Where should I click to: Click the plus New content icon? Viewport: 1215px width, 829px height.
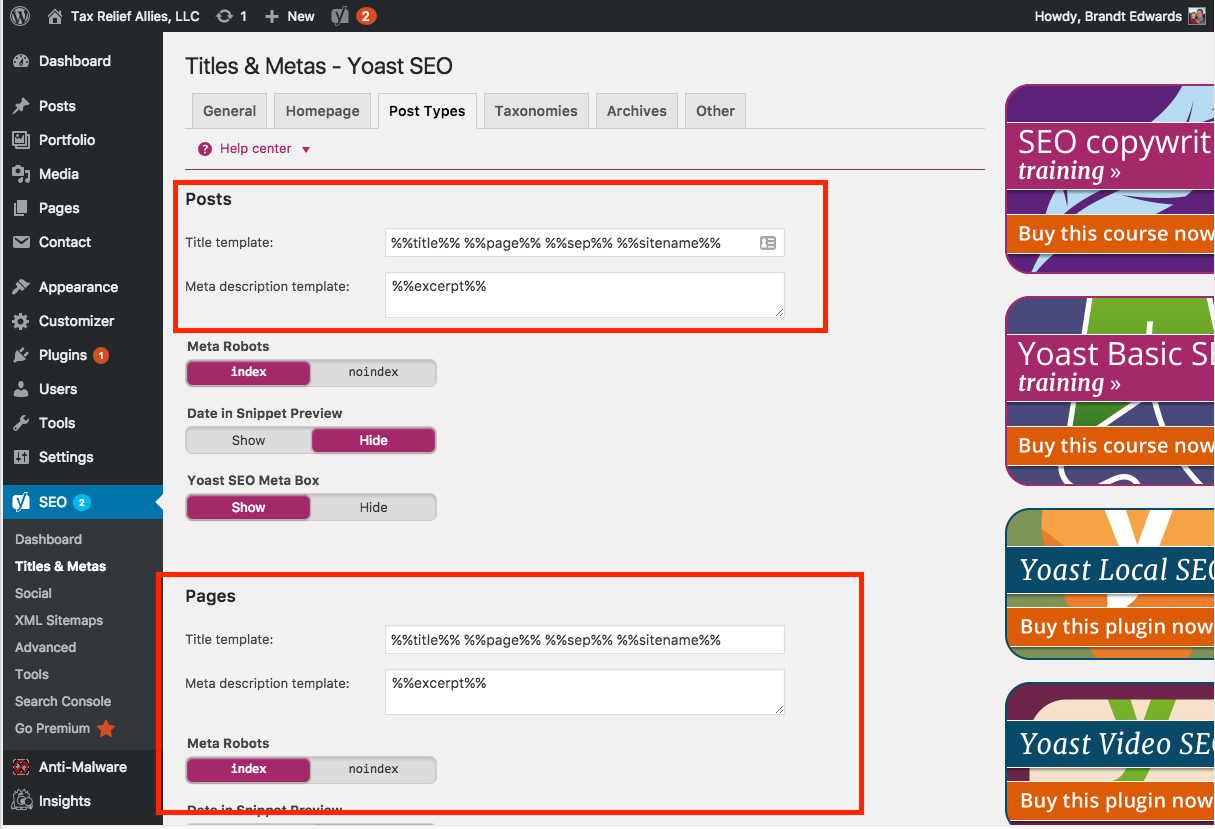point(272,16)
